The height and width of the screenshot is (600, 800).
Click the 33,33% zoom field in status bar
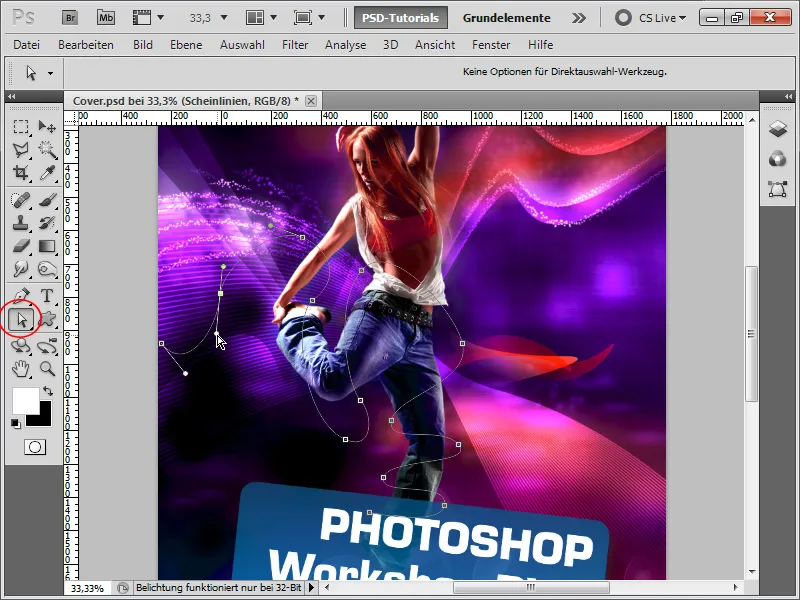click(88, 588)
